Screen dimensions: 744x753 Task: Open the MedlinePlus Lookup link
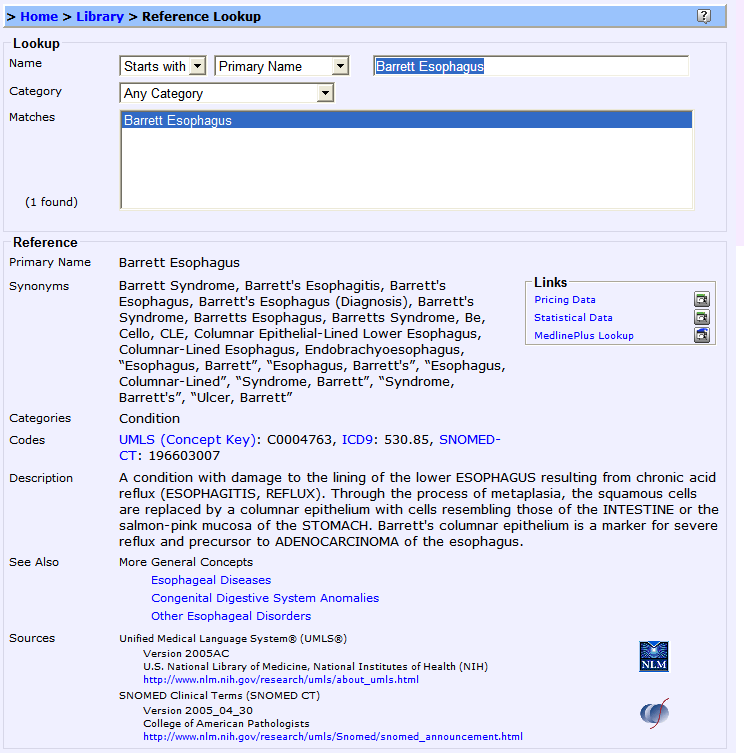(x=584, y=335)
